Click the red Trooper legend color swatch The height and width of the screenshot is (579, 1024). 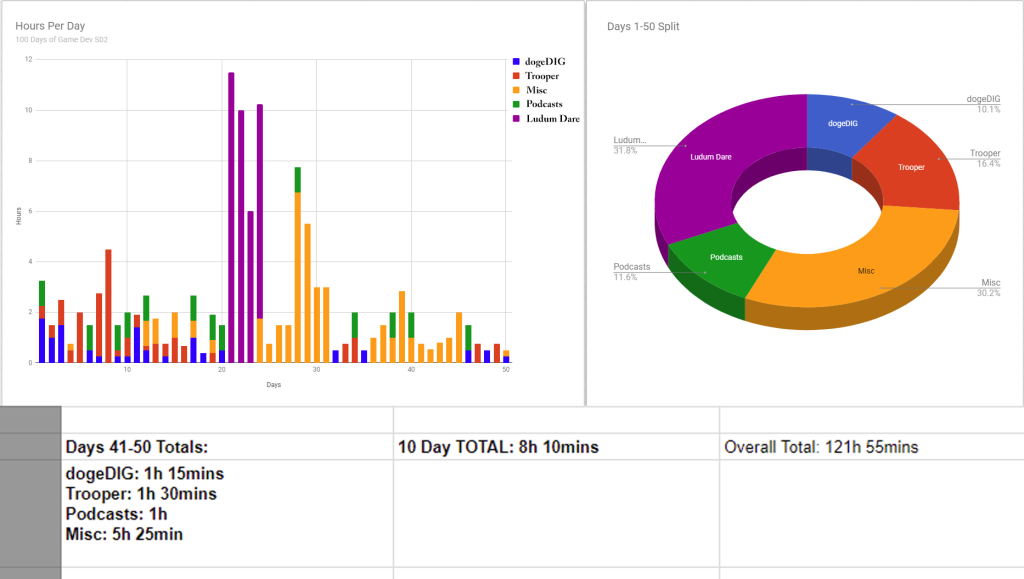pyautogui.click(x=515, y=76)
